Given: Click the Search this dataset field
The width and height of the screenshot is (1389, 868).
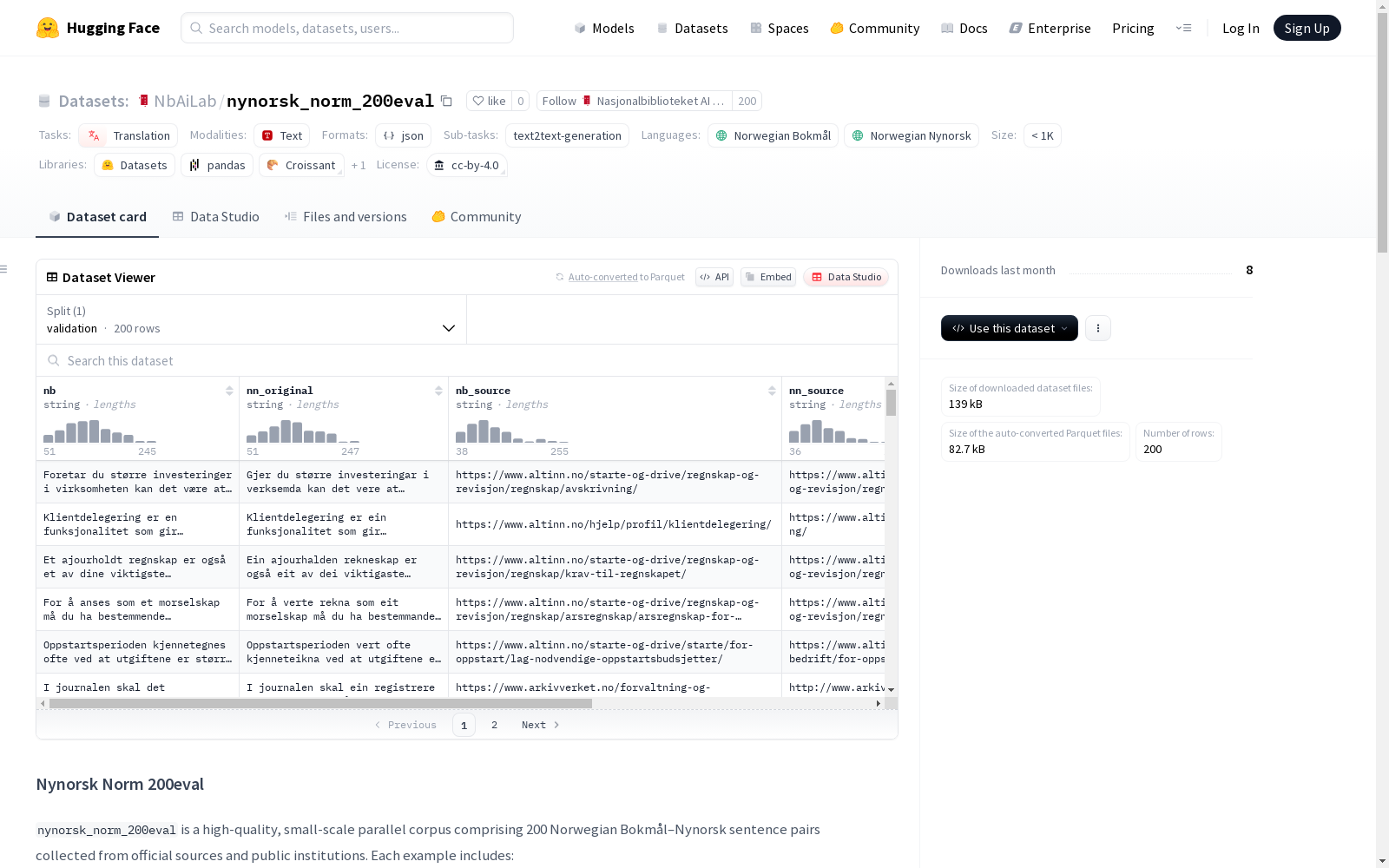Looking at the screenshot, I should 467,360.
